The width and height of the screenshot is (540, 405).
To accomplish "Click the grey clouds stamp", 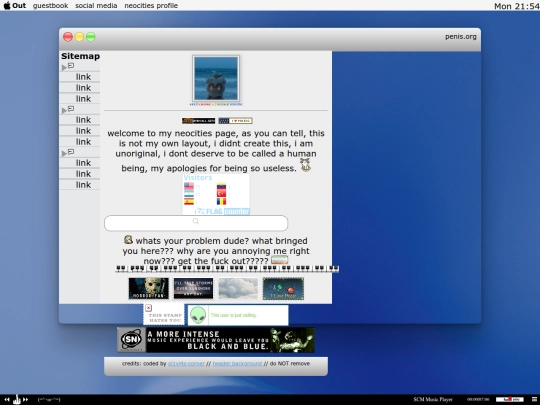I will (x=238, y=289).
